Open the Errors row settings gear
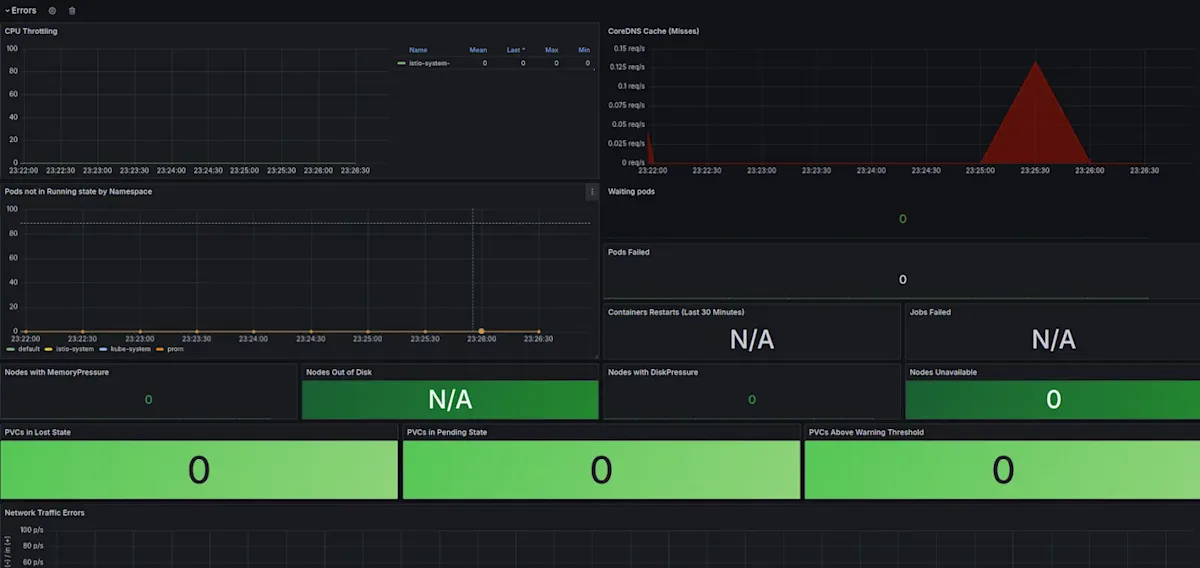The width and height of the screenshot is (1200, 568). coord(52,11)
